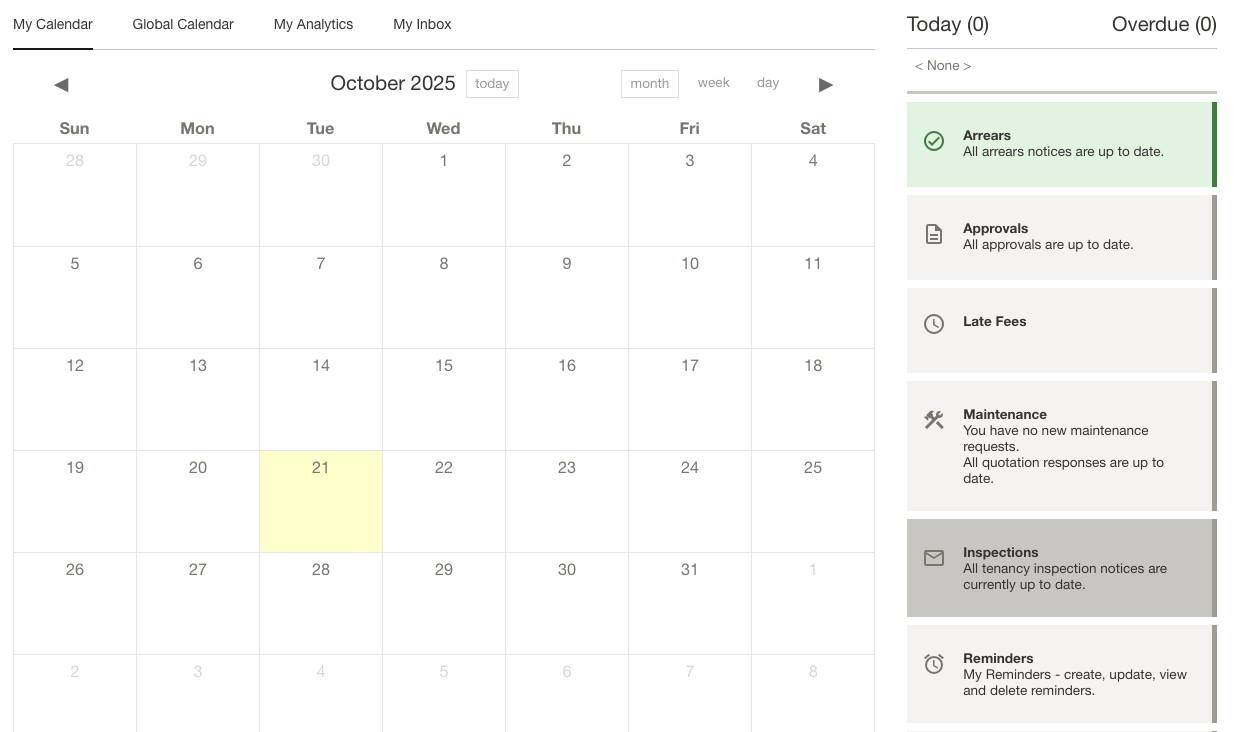Screen dimensions: 1249x732
Task: Click the previous month arrow
Action: click(x=61, y=84)
